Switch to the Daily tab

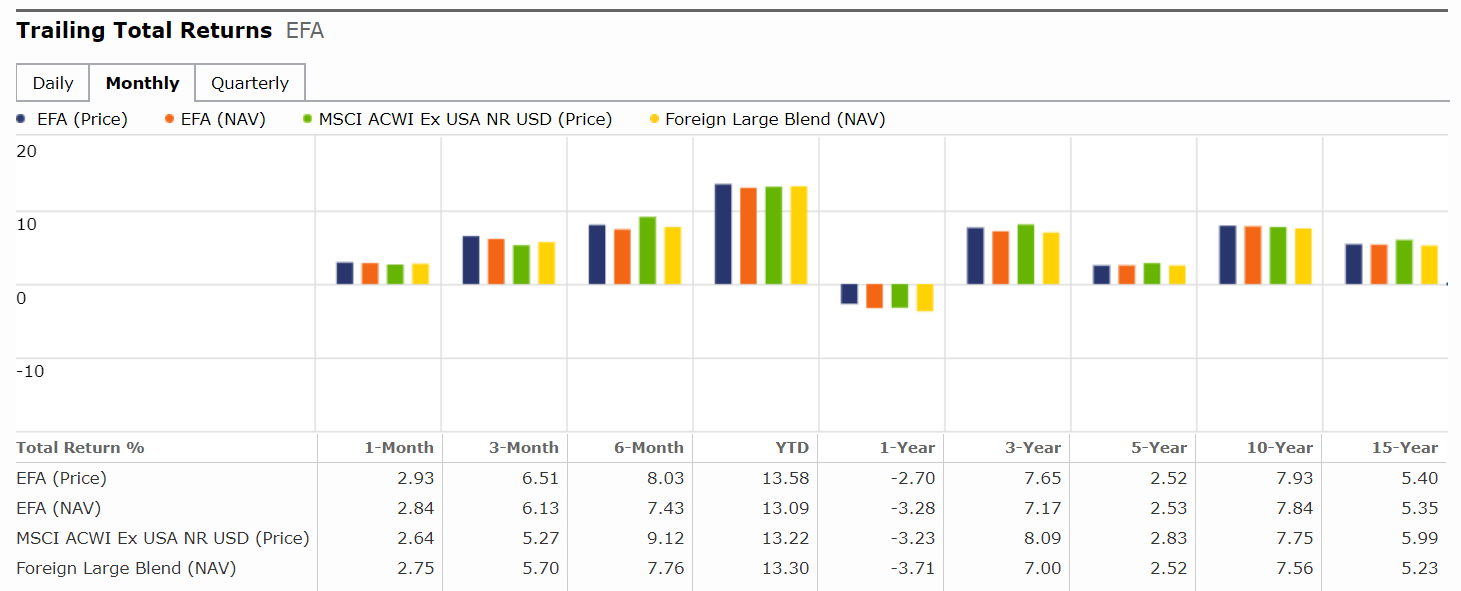coord(53,83)
